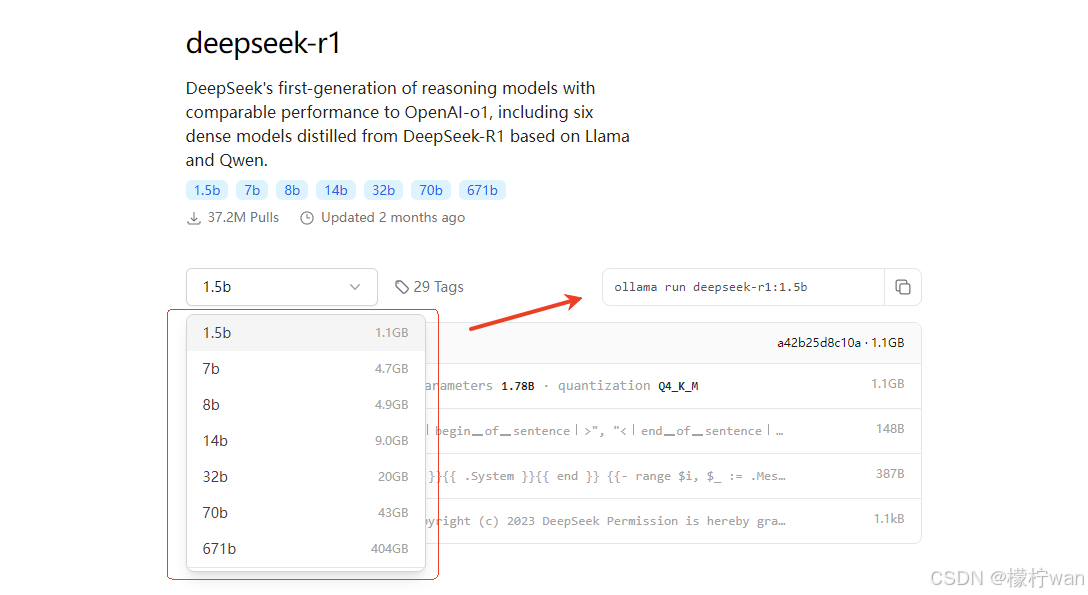Open the 29 Tags link

coord(430,287)
